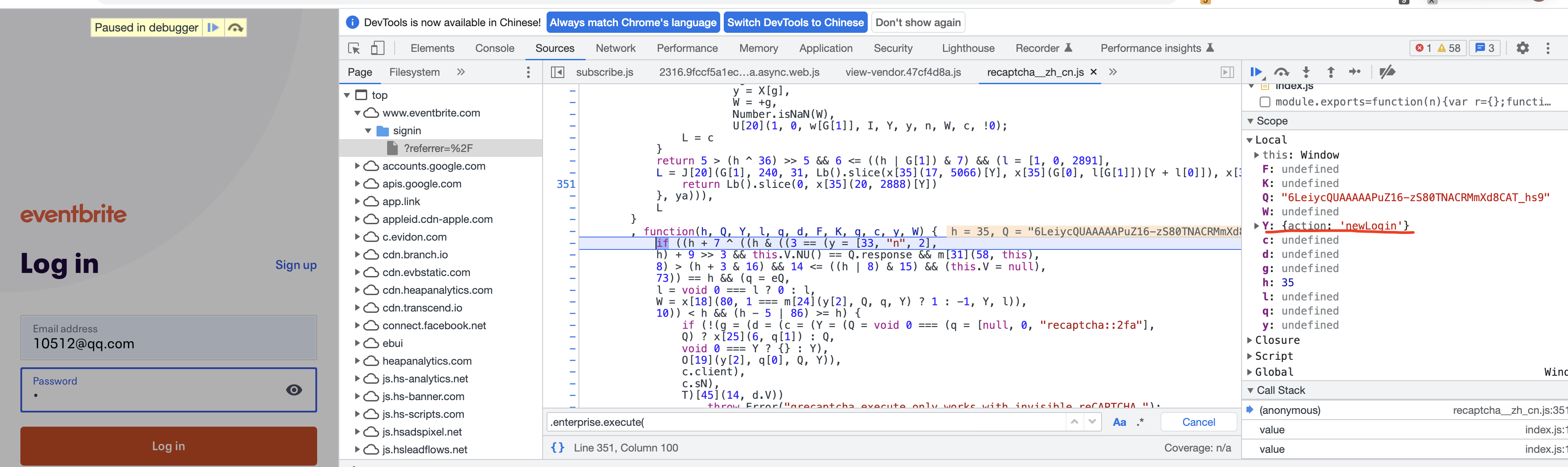Viewport: 1568px width, 467px height.
Task: Click the error count badge showing 1
Action: [x=1423, y=48]
